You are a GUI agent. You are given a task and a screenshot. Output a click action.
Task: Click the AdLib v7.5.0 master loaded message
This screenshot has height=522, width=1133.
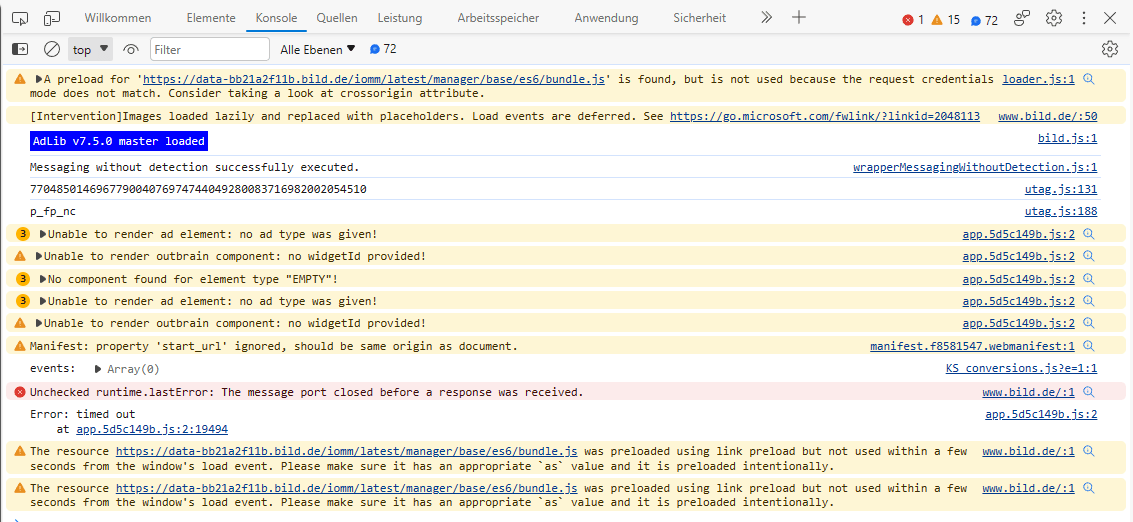pos(119,141)
